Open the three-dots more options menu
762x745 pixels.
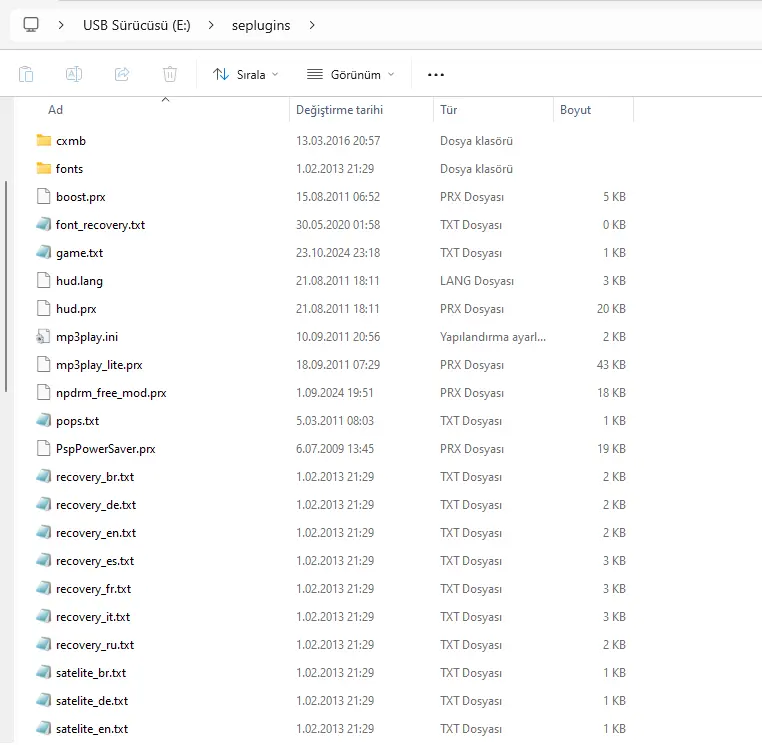pyautogui.click(x=435, y=75)
